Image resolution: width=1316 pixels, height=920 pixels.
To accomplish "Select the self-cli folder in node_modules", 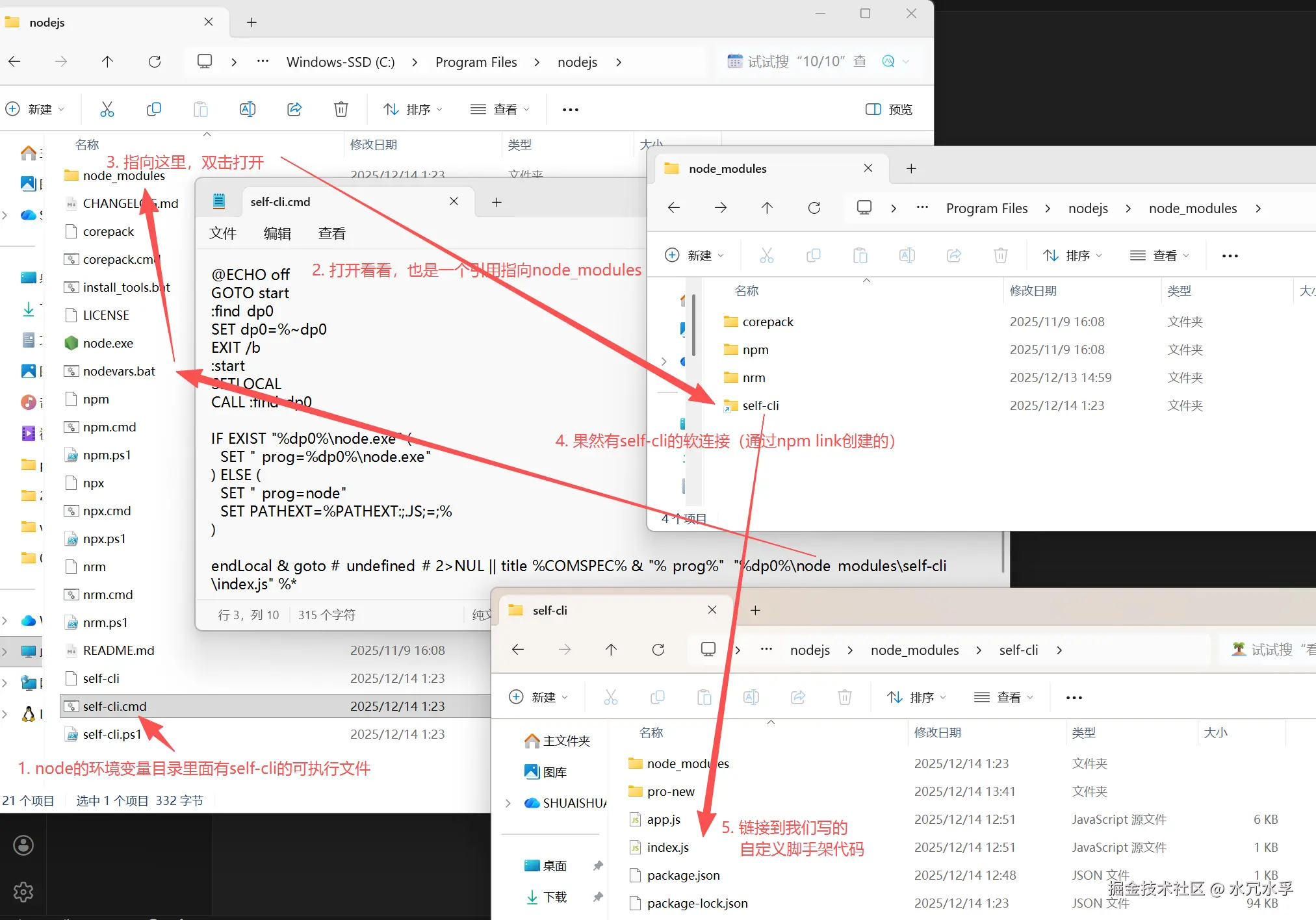I will (x=760, y=405).
